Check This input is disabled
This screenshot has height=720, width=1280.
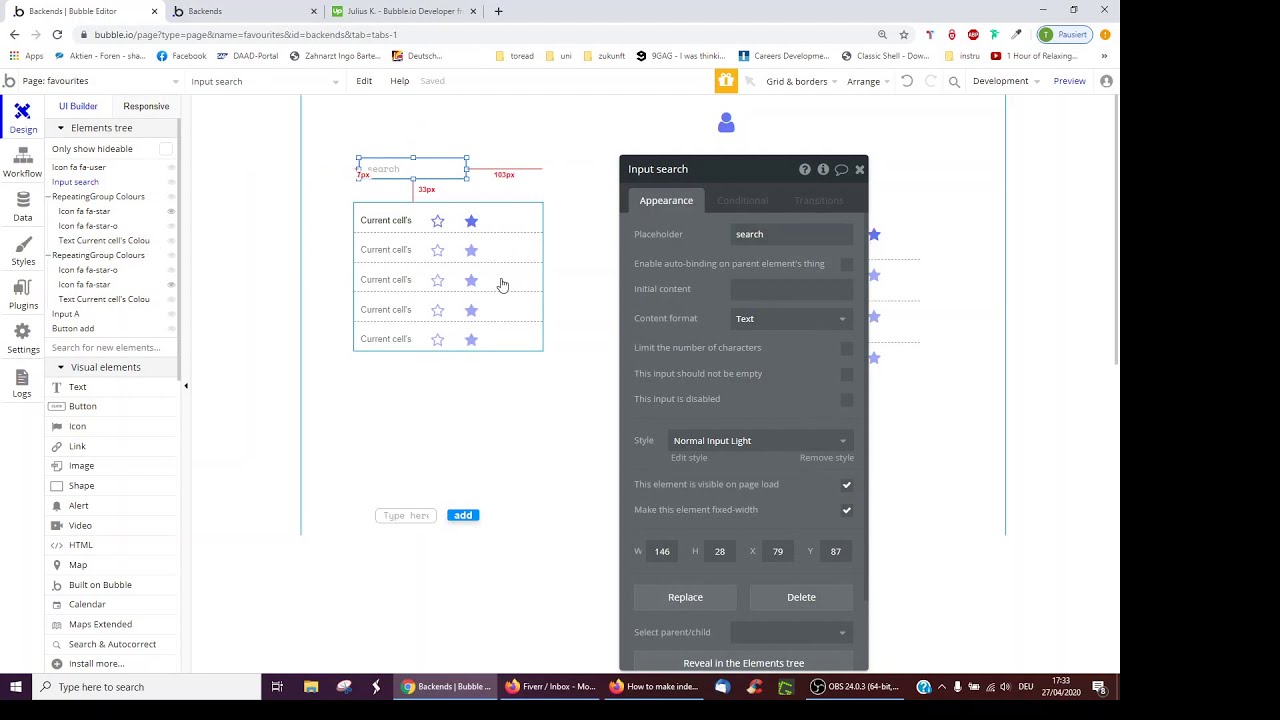click(x=847, y=399)
